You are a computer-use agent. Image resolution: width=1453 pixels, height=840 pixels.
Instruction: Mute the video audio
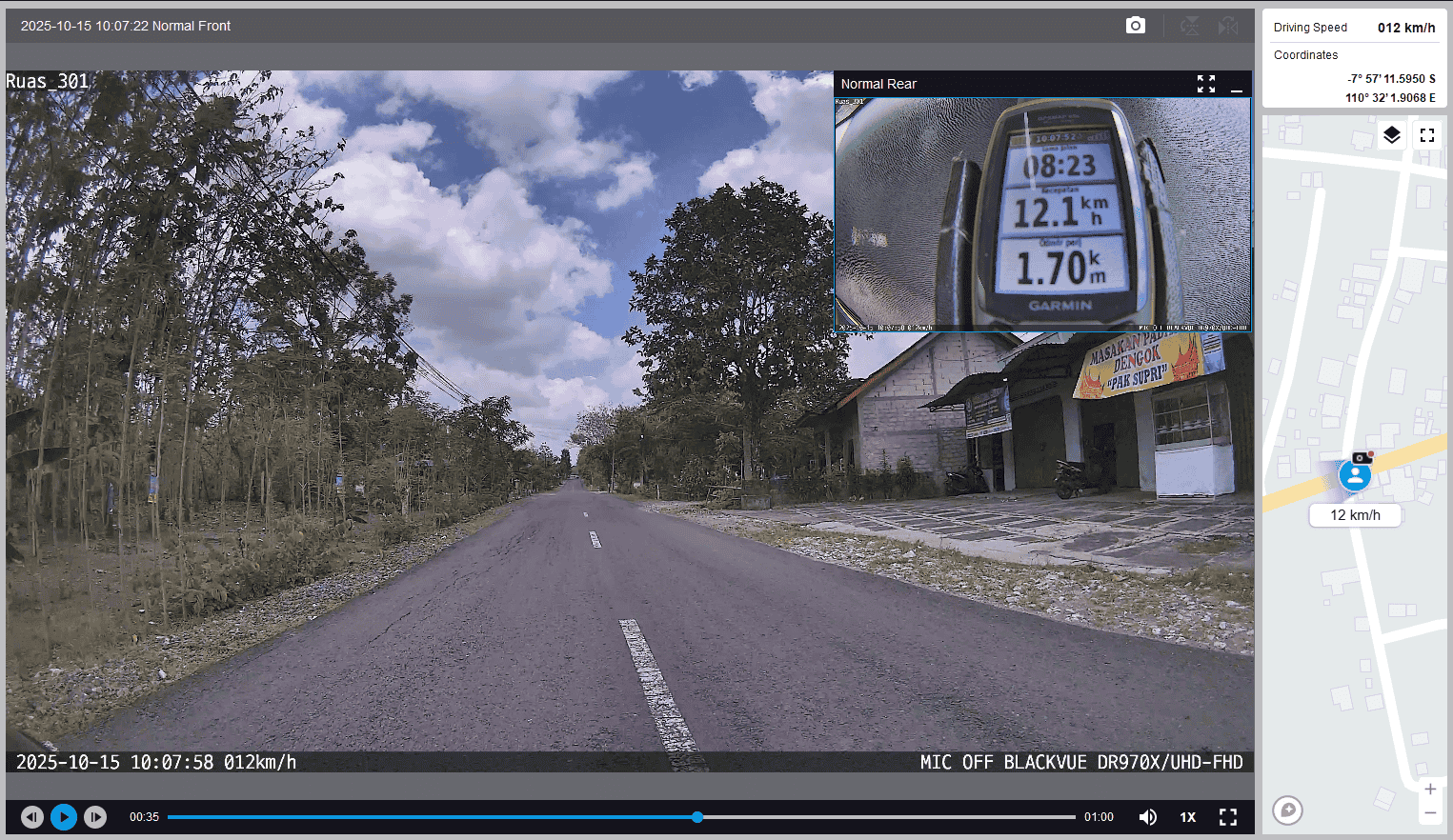(1148, 817)
